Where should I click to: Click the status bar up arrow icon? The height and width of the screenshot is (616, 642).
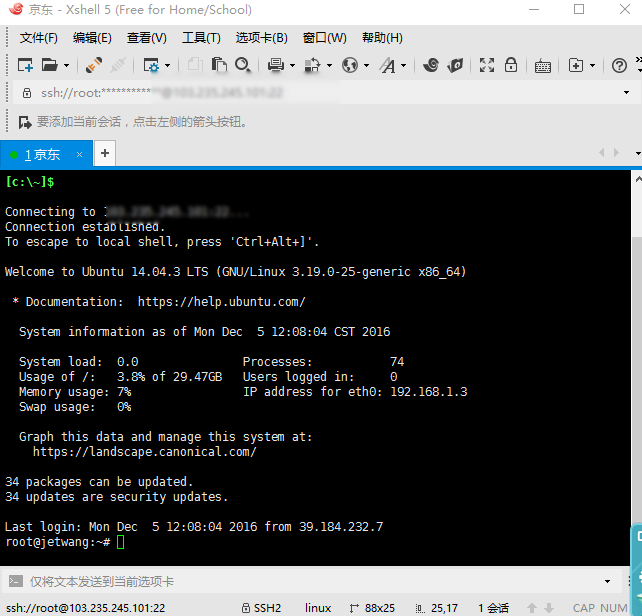coord(532,608)
